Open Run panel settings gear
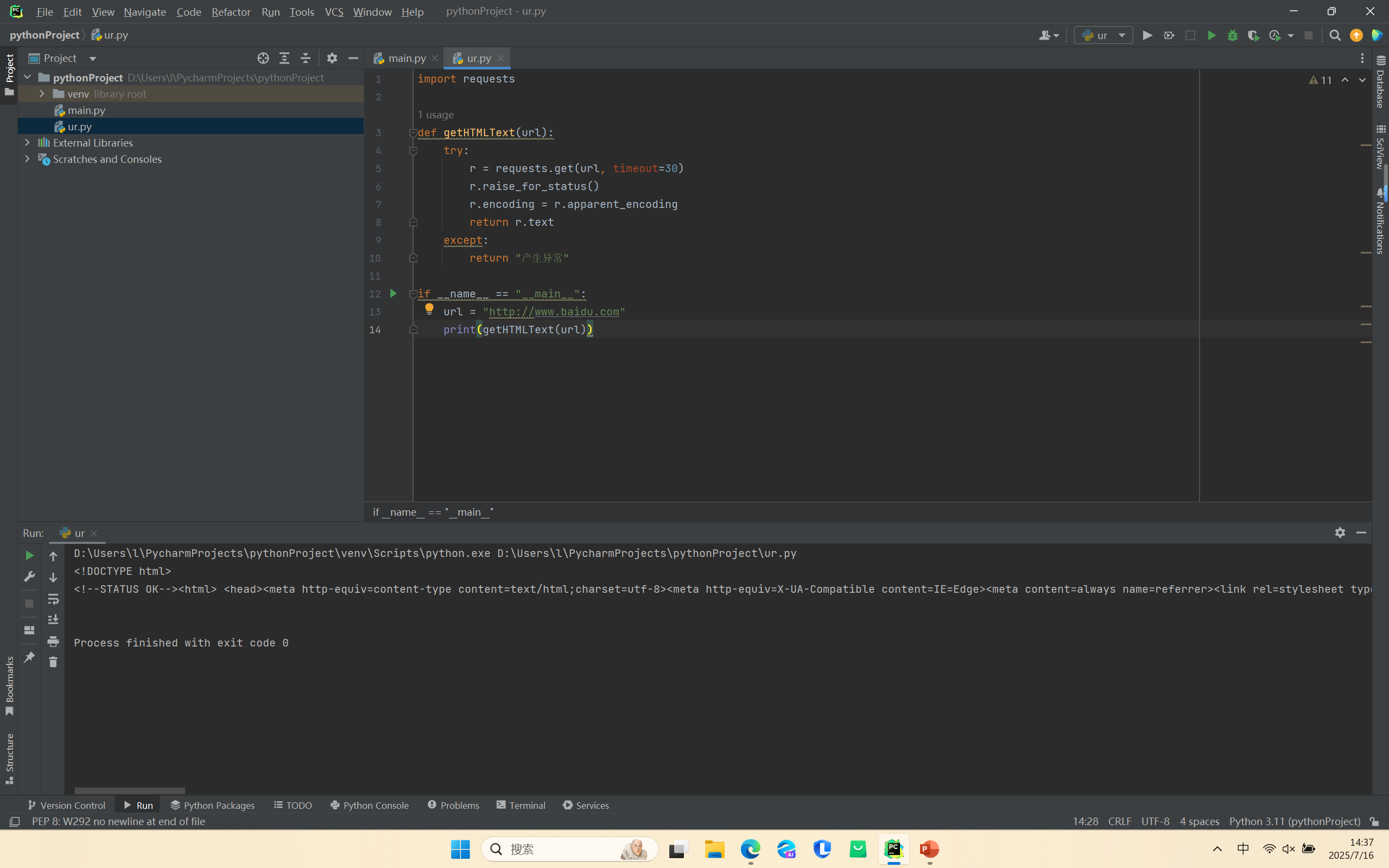 1340,533
